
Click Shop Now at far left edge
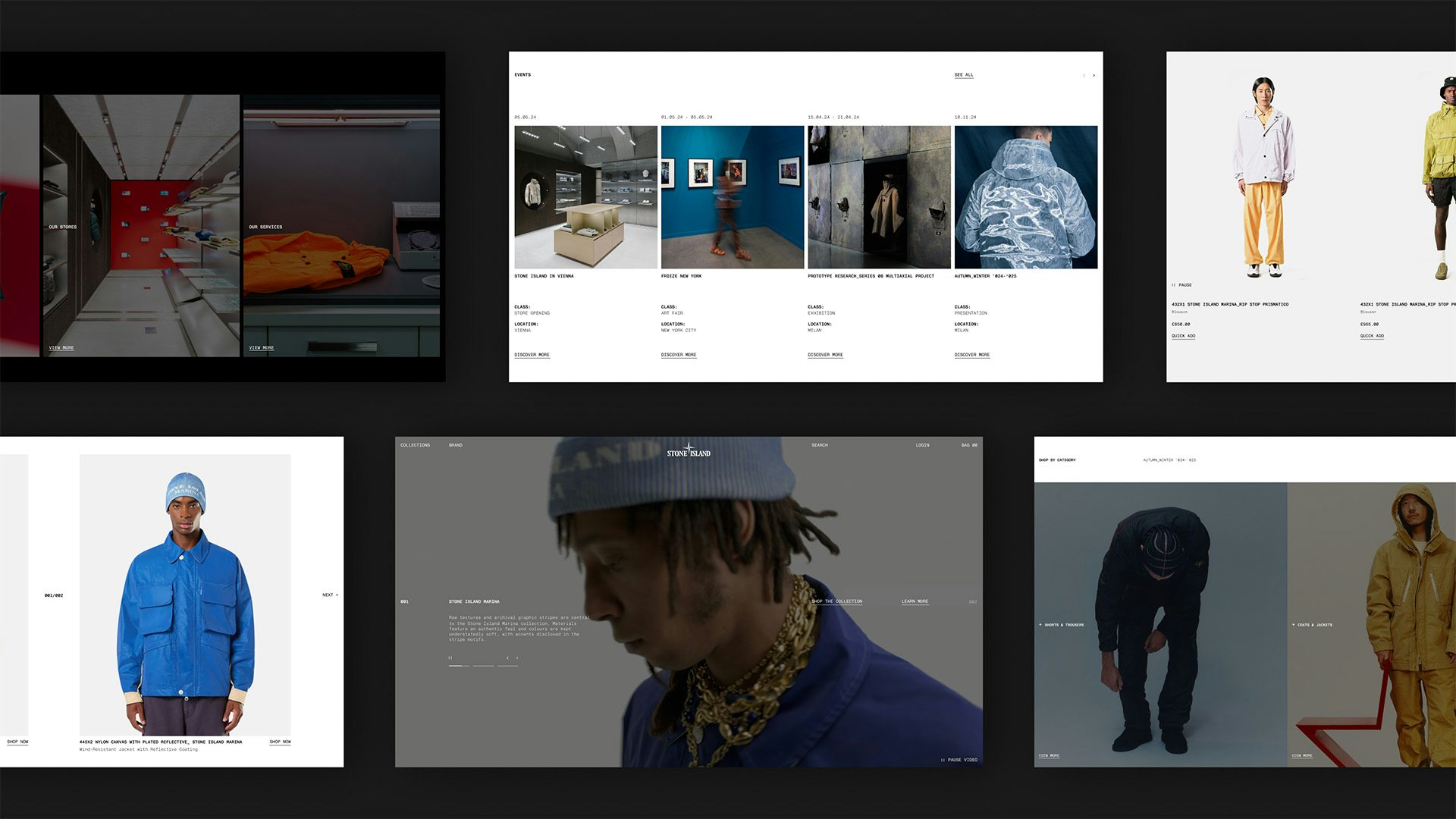click(17, 742)
